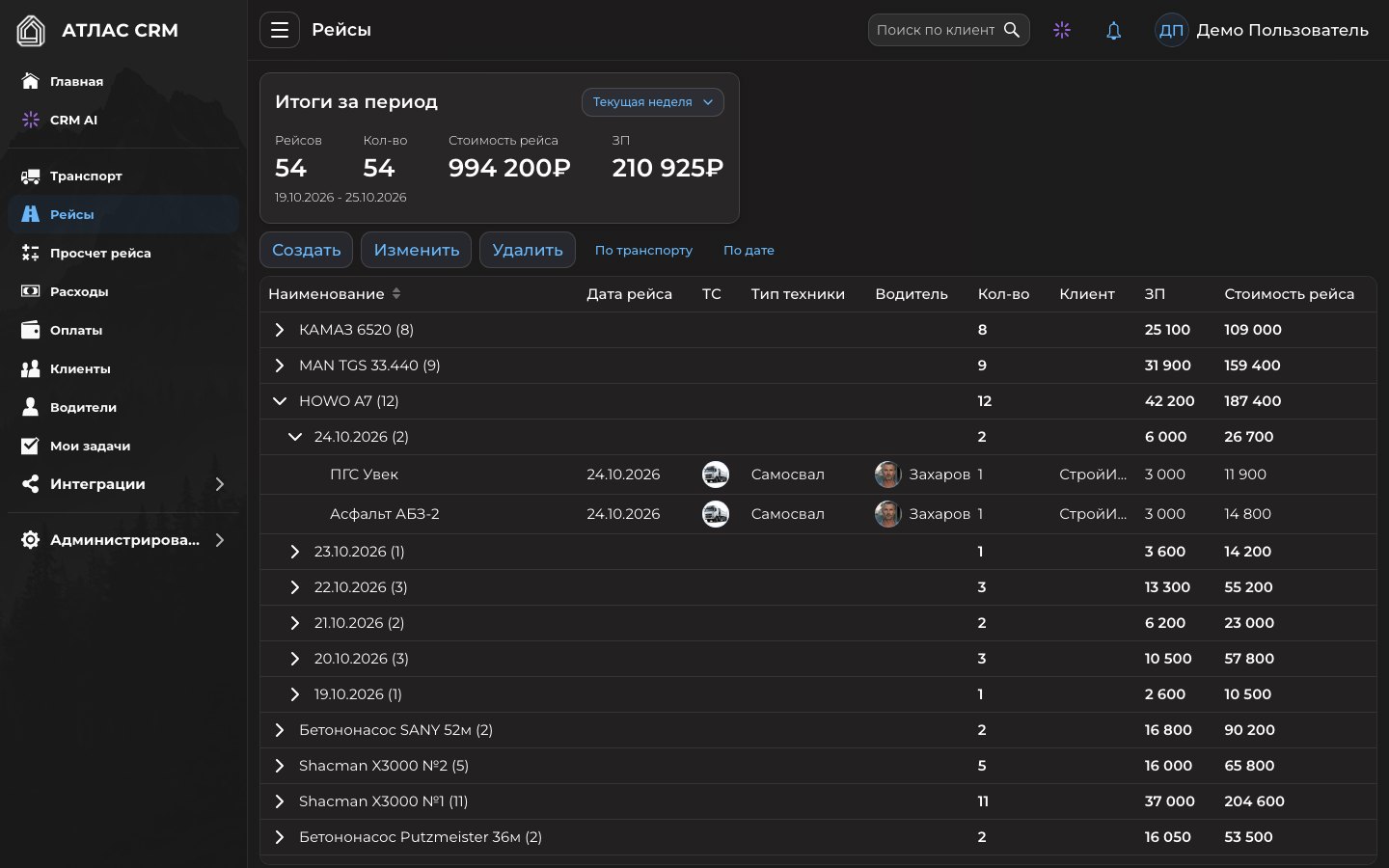Expand 23.10.2026 (1) date group
The width and height of the screenshot is (1389, 868).
click(295, 552)
